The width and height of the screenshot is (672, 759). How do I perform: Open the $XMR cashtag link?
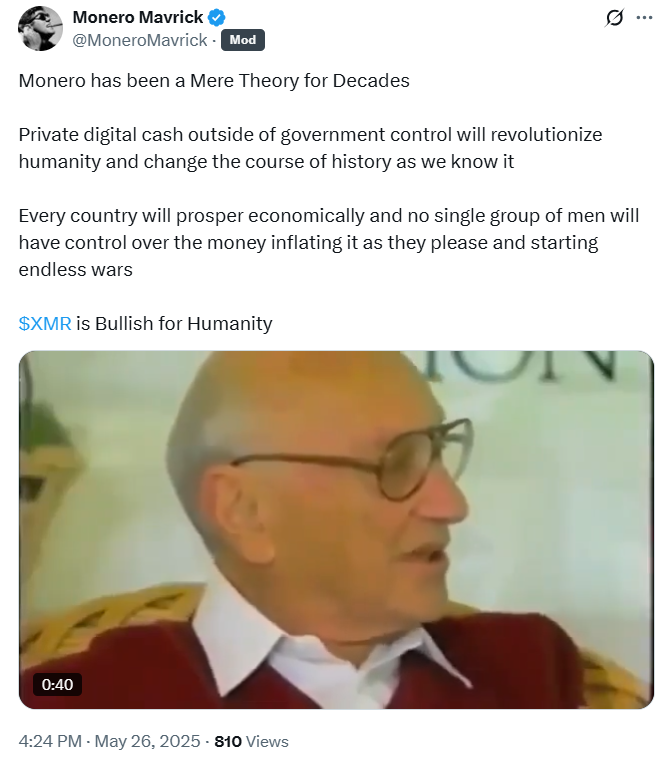(x=45, y=323)
